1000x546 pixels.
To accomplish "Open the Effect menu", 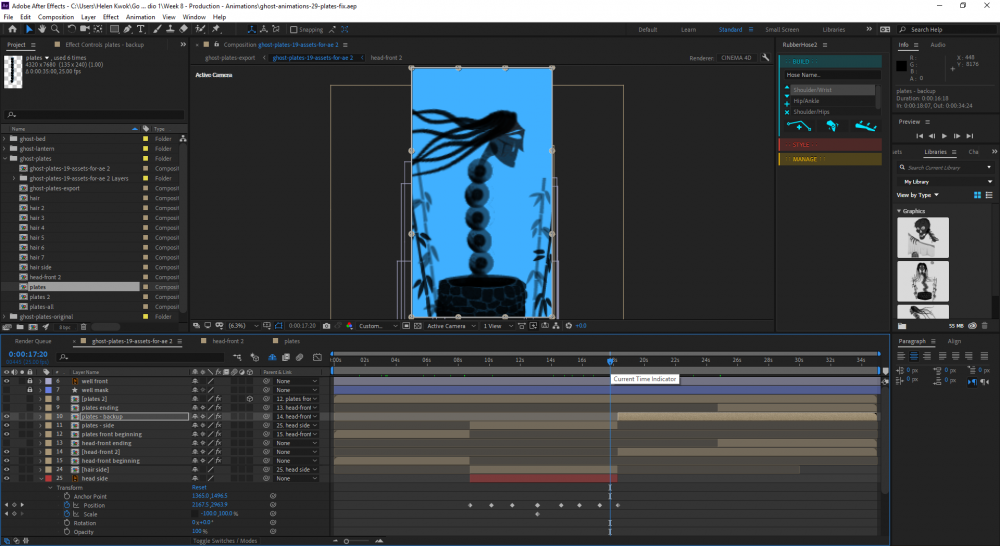I will [110, 17].
